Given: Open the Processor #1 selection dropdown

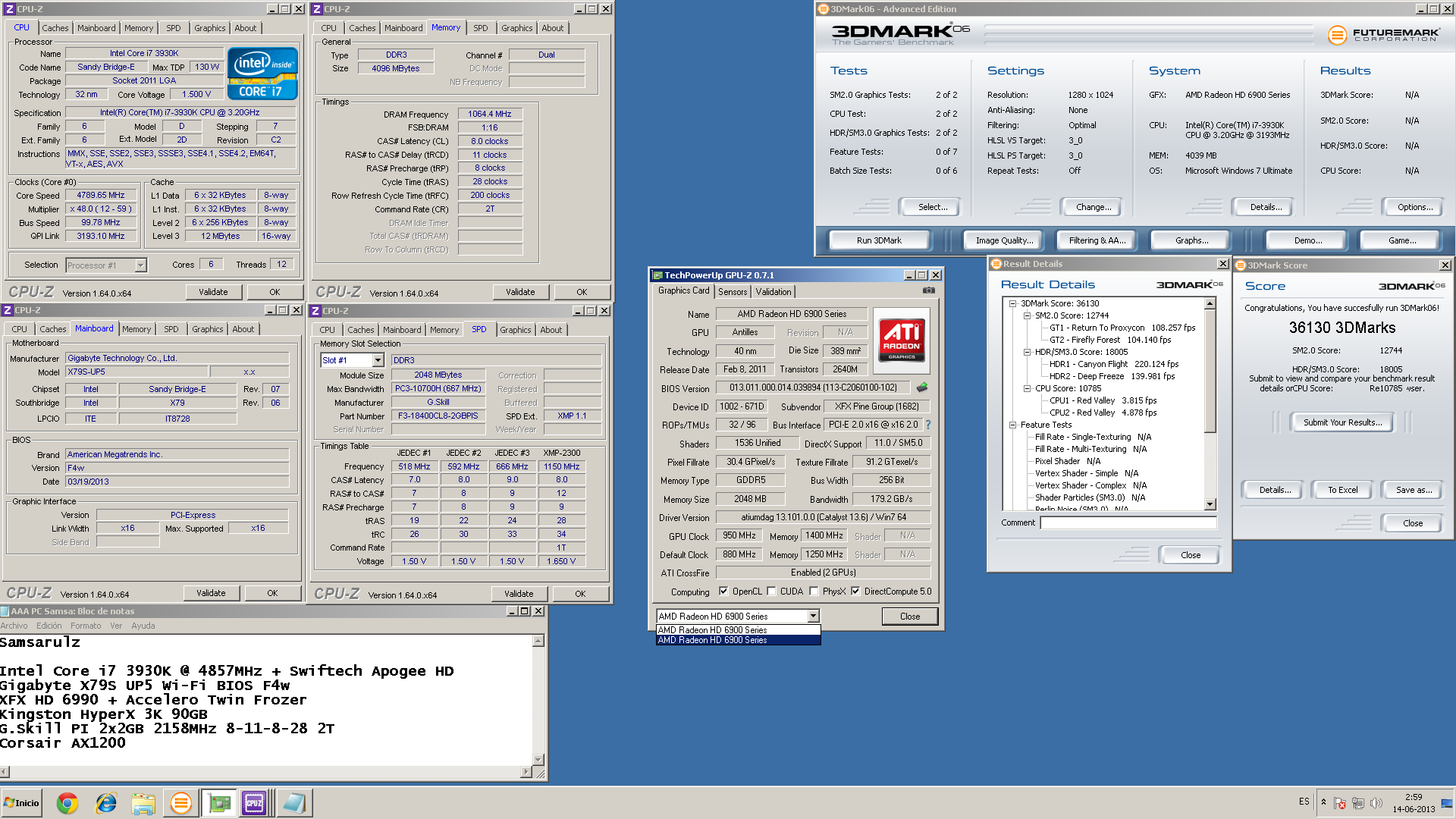Looking at the screenshot, I should pyautogui.click(x=140, y=265).
